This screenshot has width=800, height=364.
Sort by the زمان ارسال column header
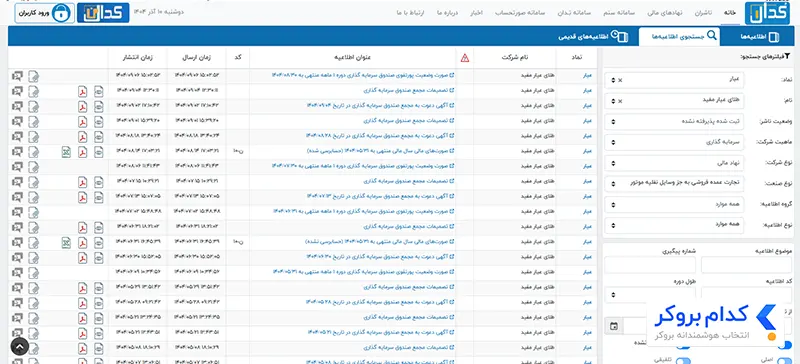tap(197, 58)
